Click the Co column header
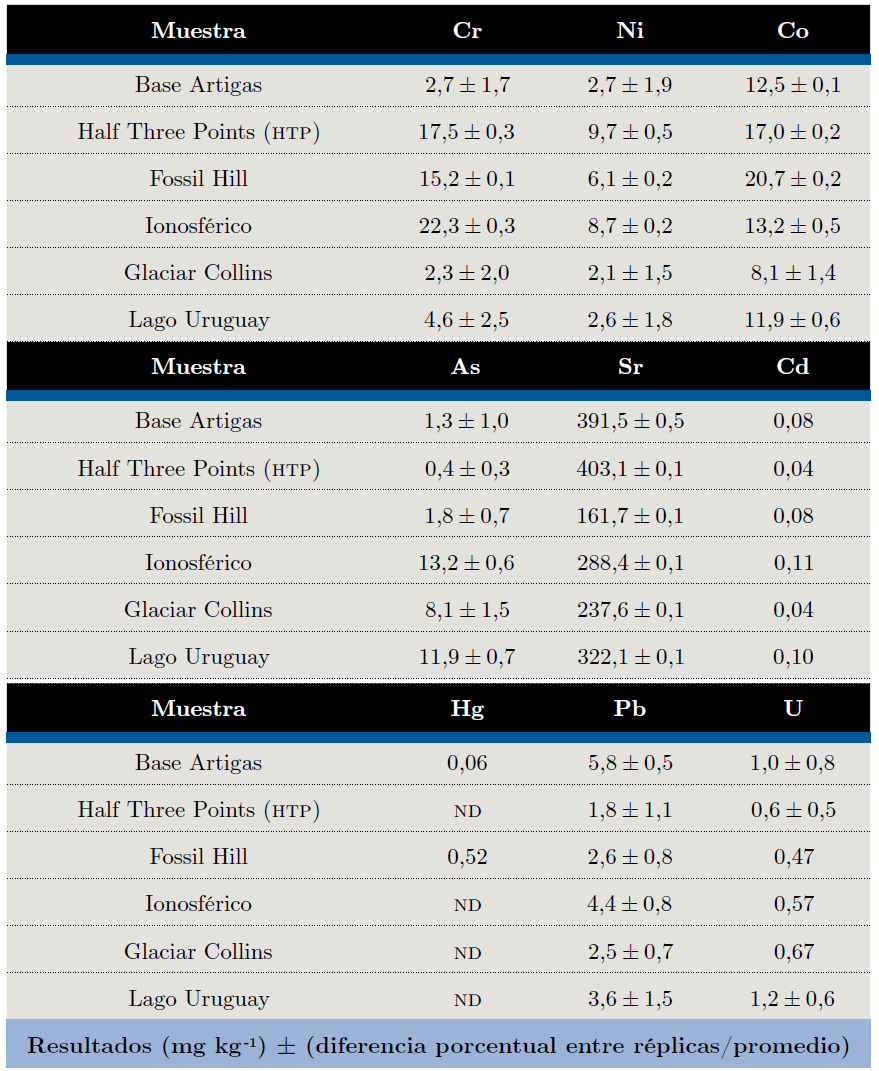Viewport: 879px width, 1071px height. click(x=793, y=30)
